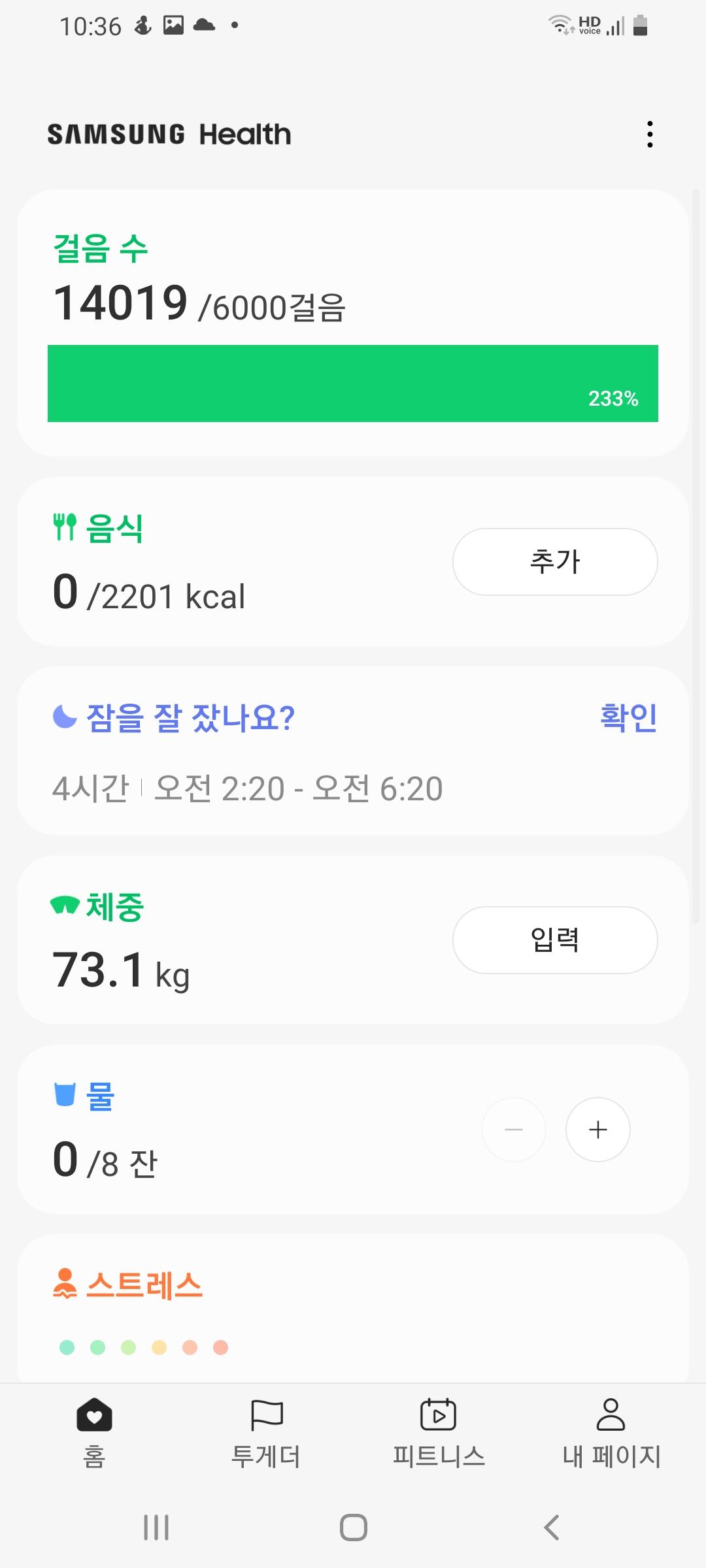Open the 스트레스 card
The width and height of the screenshot is (706, 1568).
click(x=353, y=1307)
